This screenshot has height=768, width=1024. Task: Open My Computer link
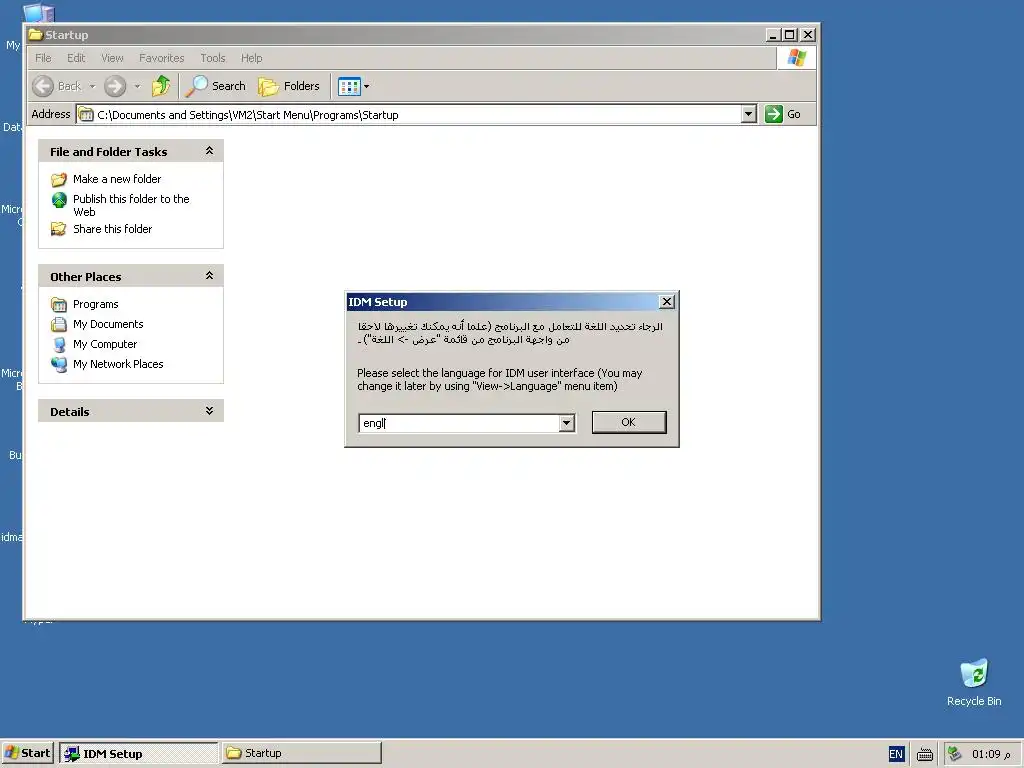pos(104,344)
